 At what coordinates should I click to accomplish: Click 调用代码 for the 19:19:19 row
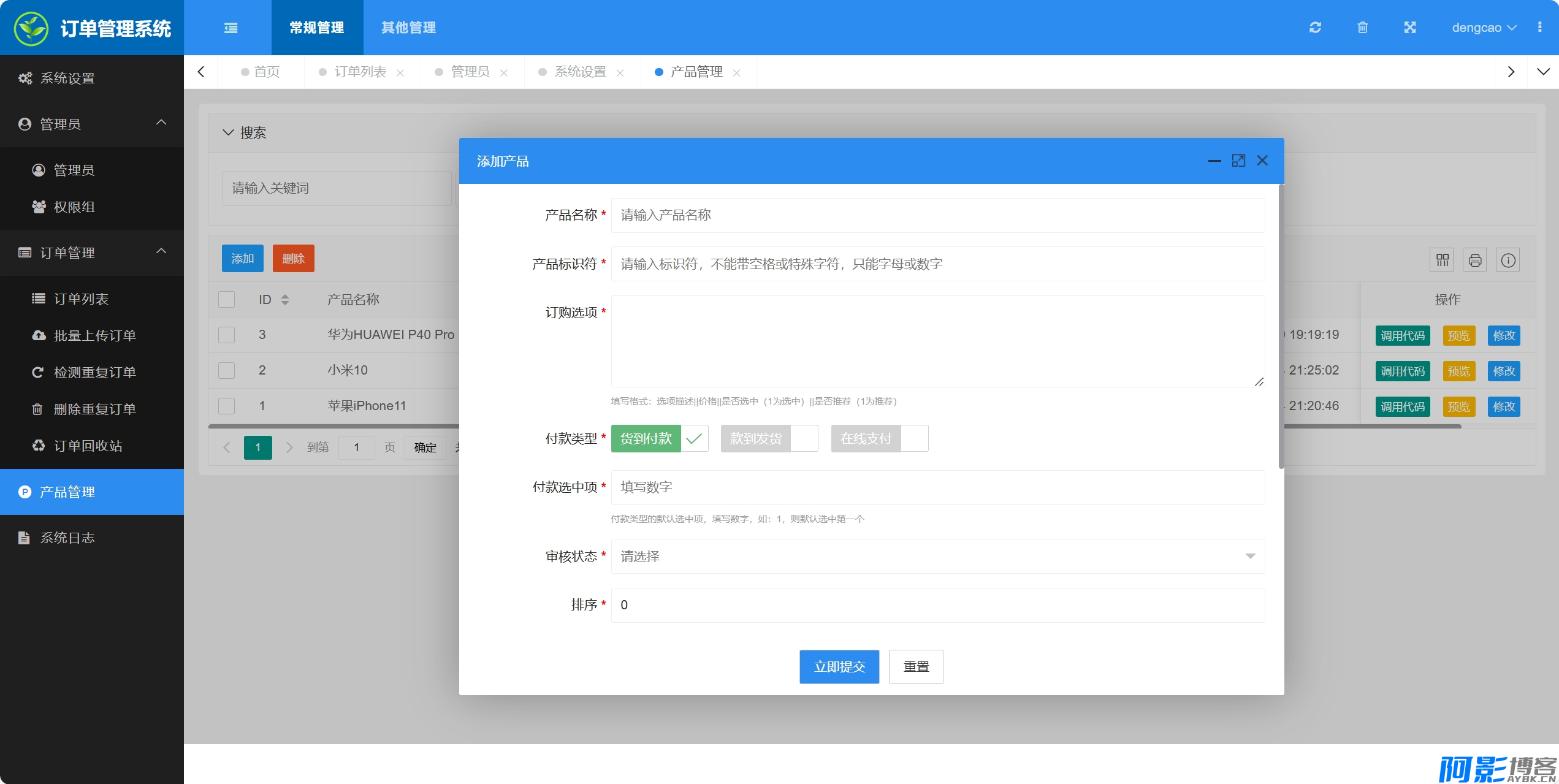coord(1403,335)
